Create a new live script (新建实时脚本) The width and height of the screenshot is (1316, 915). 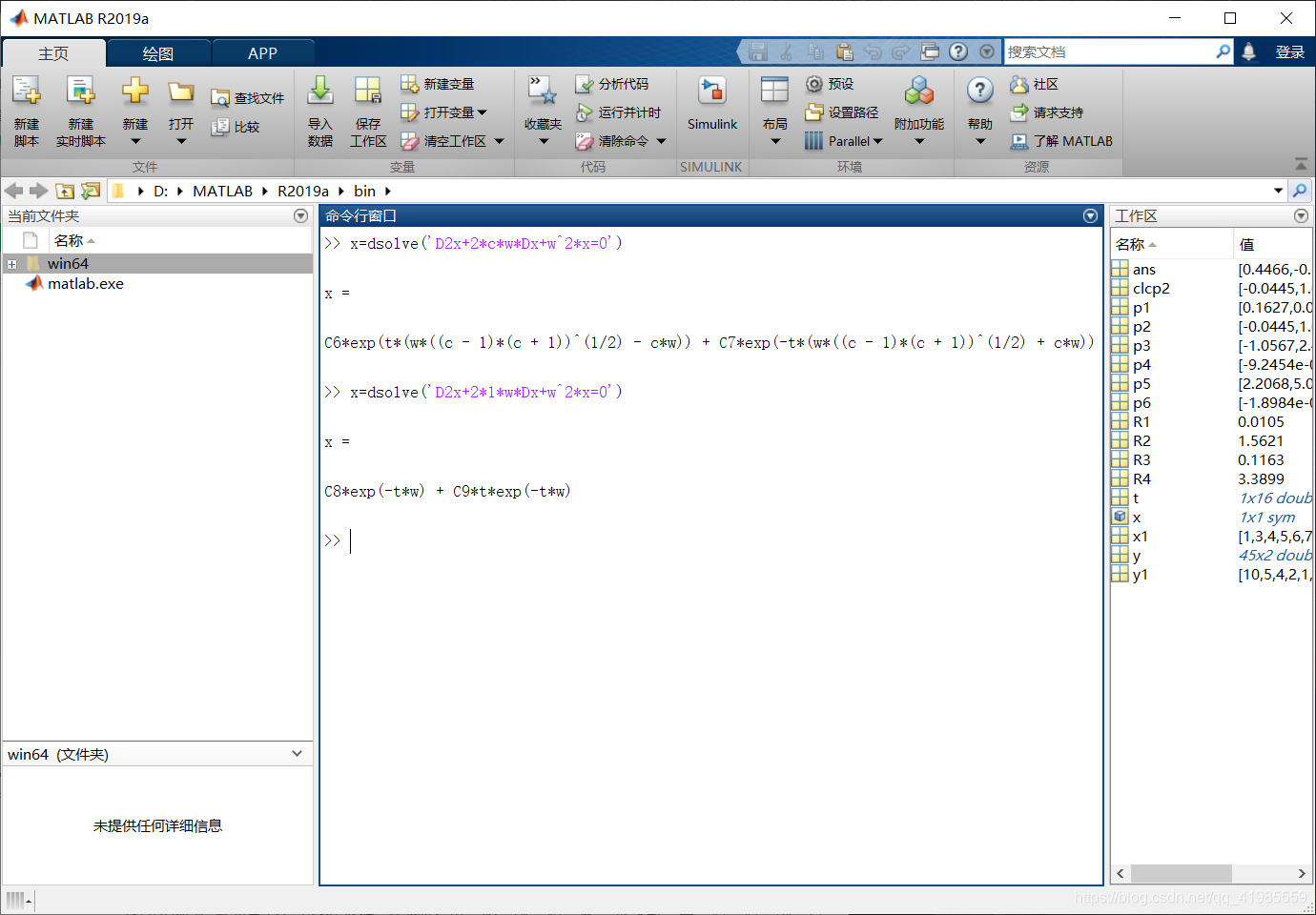coord(81,112)
